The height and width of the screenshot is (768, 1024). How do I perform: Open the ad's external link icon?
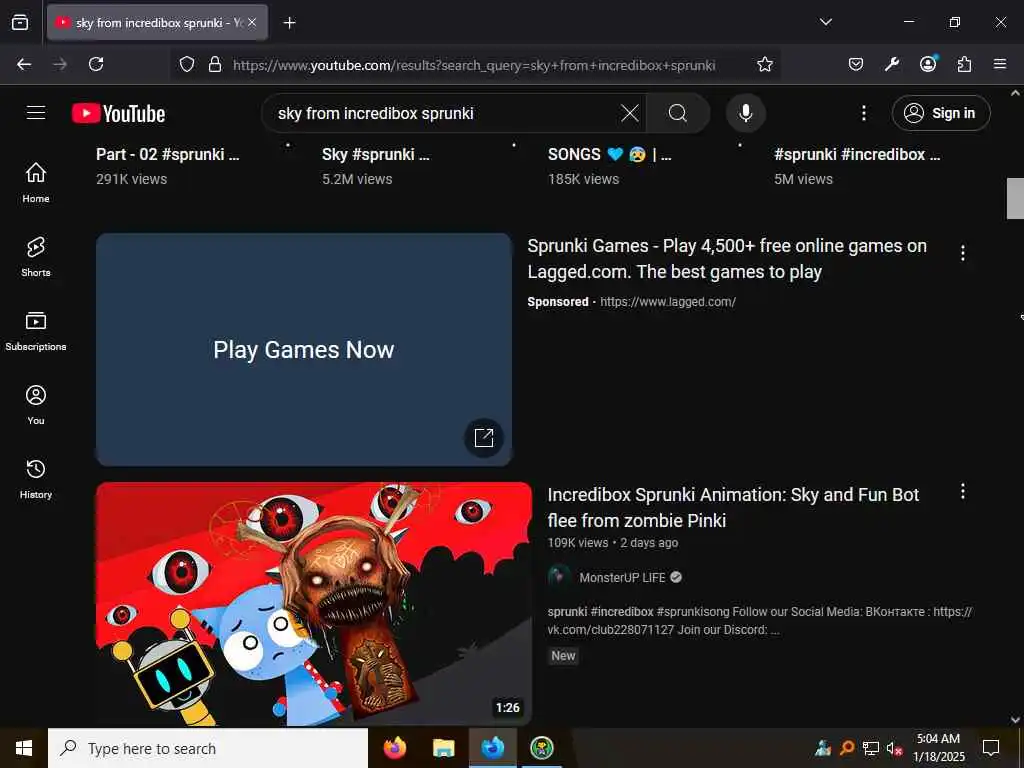pos(484,438)
